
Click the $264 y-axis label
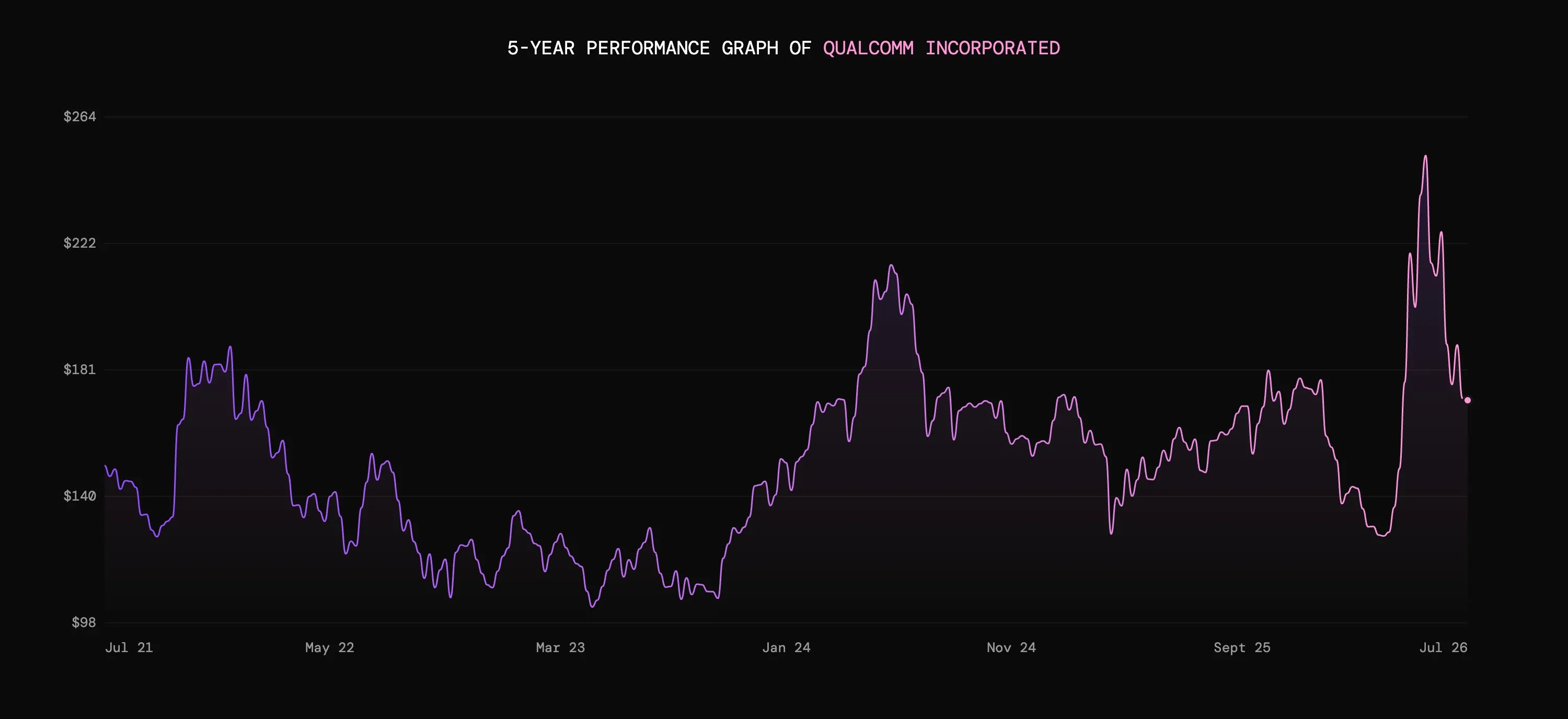[x=80, y=116]
